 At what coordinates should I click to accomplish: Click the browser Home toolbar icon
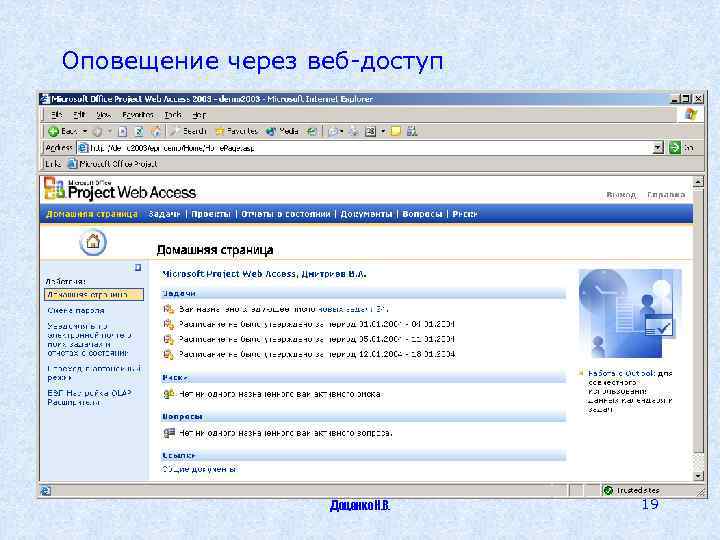pyautogui.click(x=156, y=132)
